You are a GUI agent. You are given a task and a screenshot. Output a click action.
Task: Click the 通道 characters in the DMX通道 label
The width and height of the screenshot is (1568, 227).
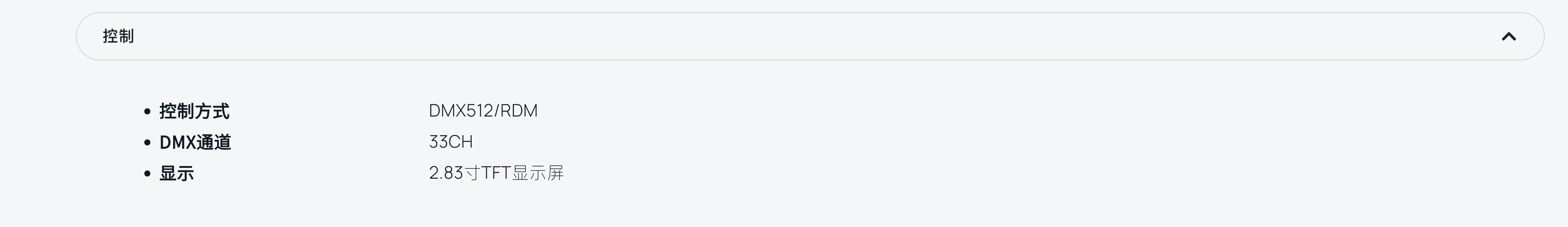[x=214, y=142]
